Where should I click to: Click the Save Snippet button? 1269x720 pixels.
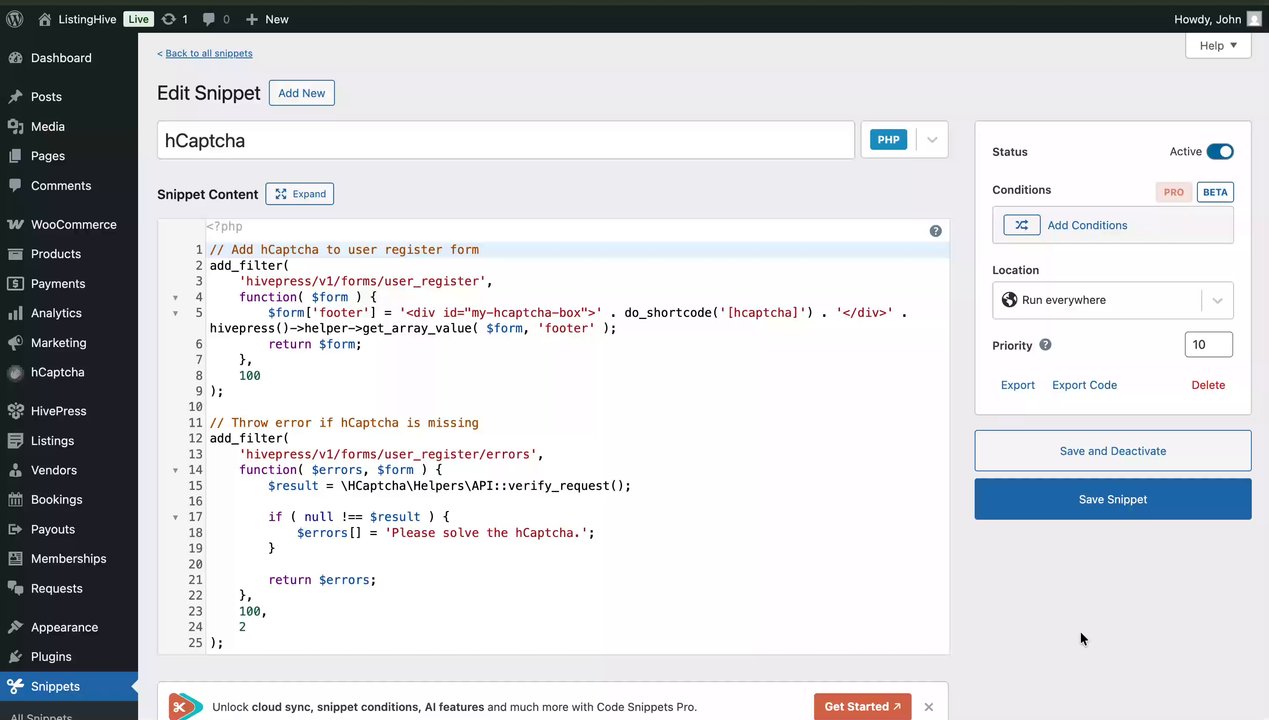(x=1113, y=499)
